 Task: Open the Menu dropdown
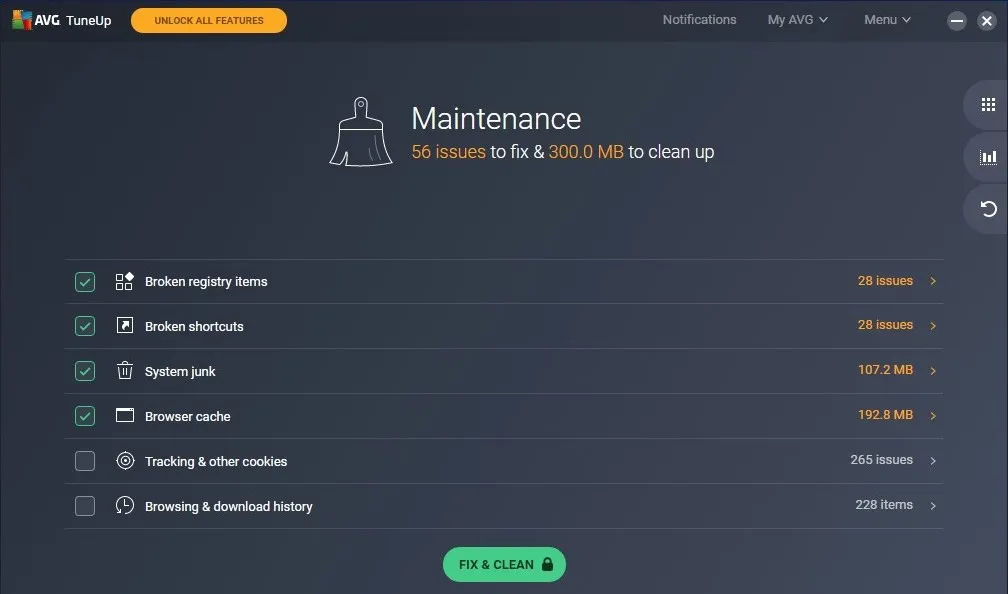click(886, 18)
